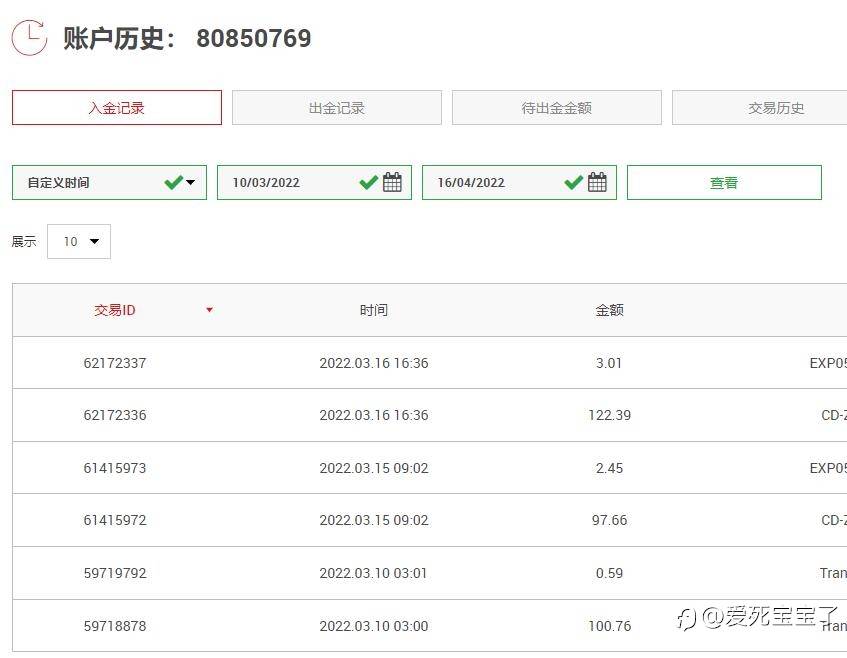Viewport: 847px width, 658px height.
Task: Click the 时间 column header
Action: 374,310
